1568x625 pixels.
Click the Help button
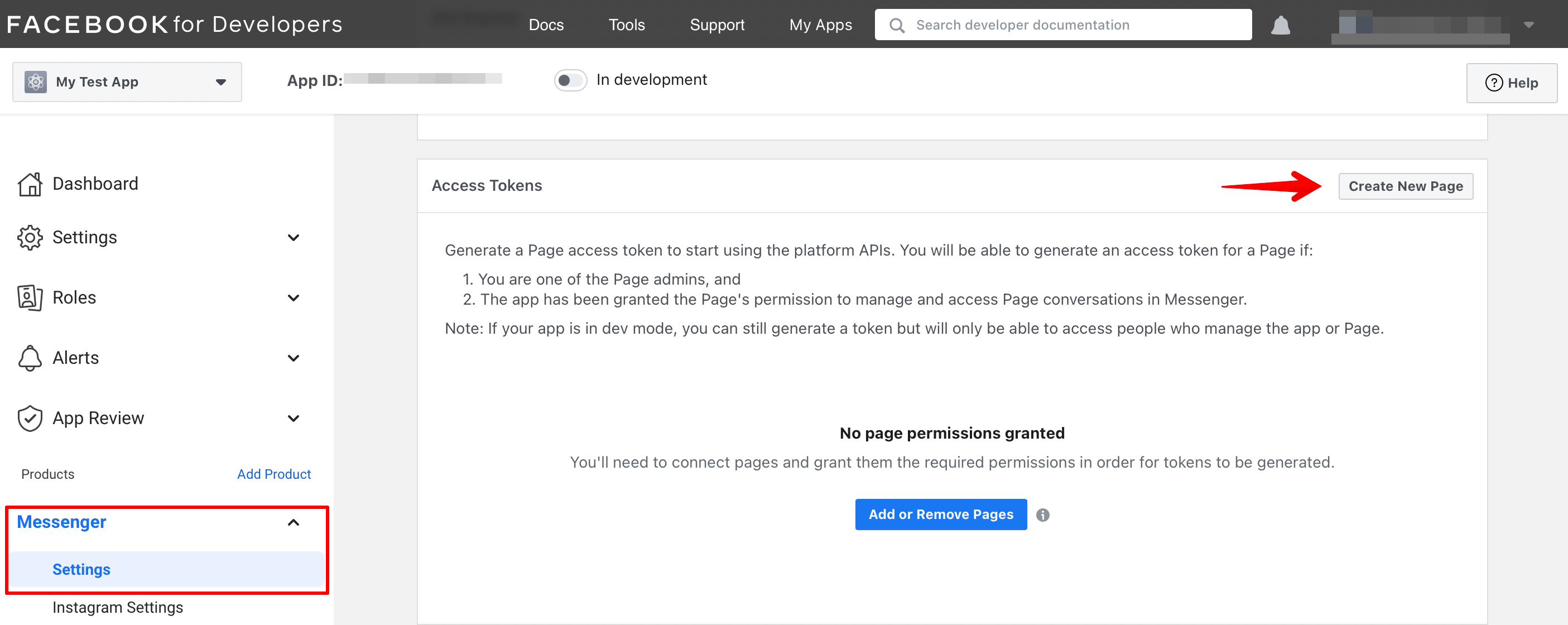coord(1512,83)
